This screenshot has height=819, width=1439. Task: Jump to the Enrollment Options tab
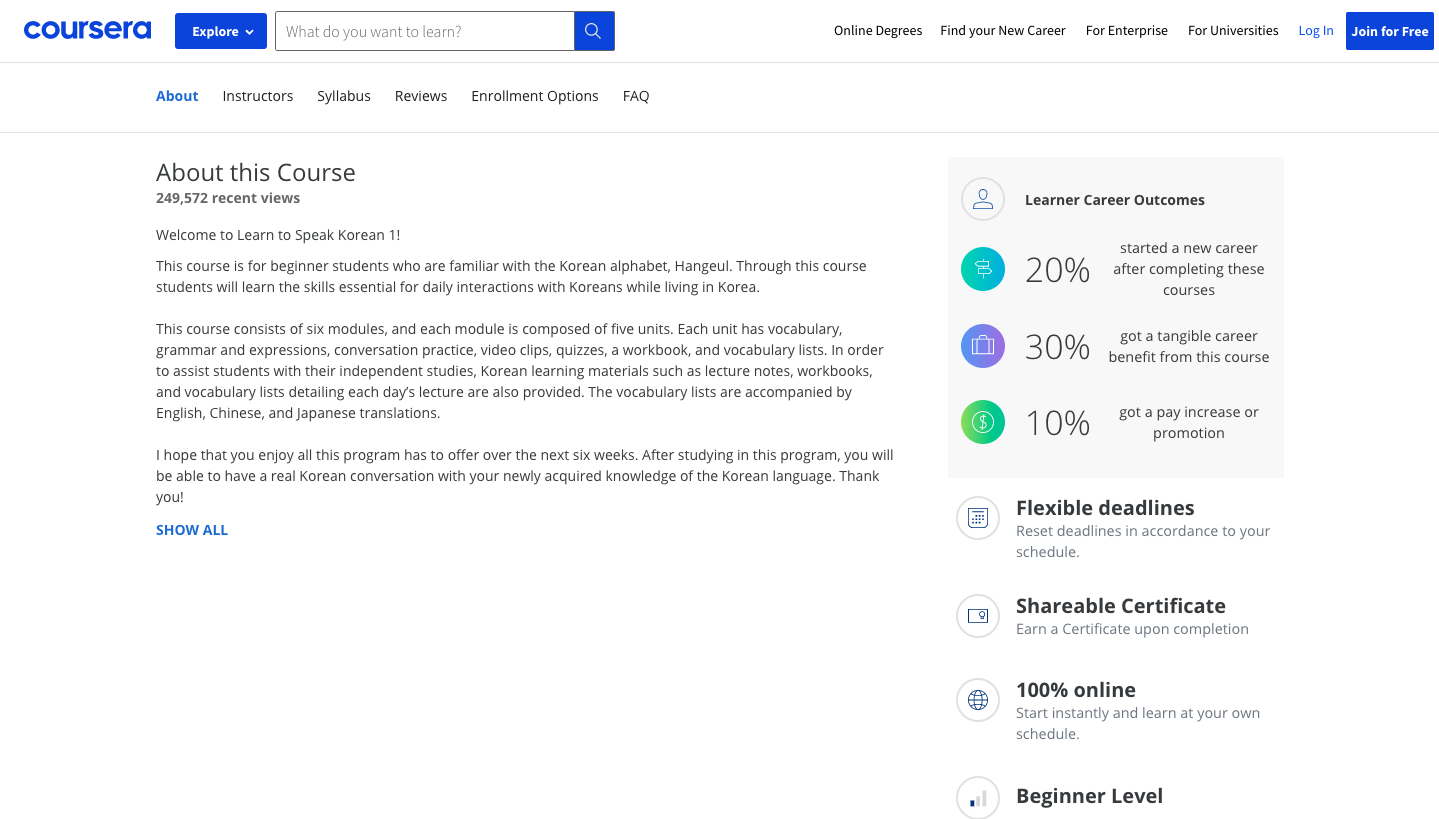tap(535, 96)
